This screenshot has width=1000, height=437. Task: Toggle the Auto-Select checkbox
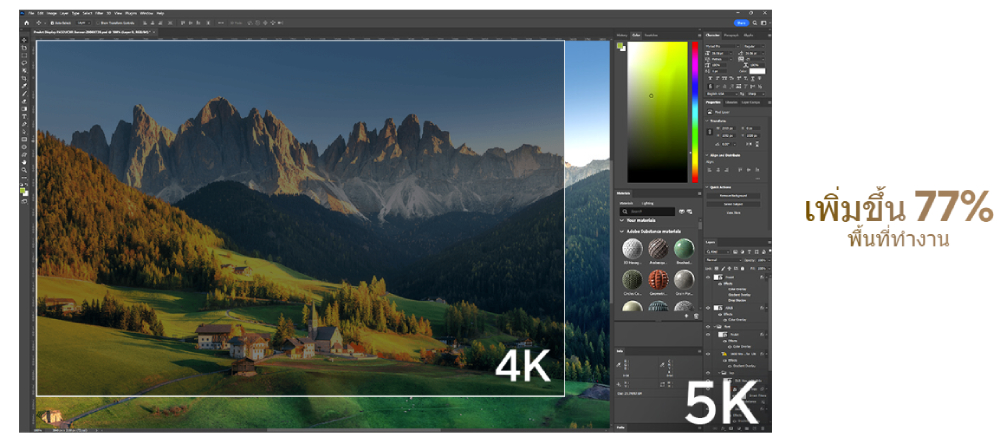click(x=52, y=23)
